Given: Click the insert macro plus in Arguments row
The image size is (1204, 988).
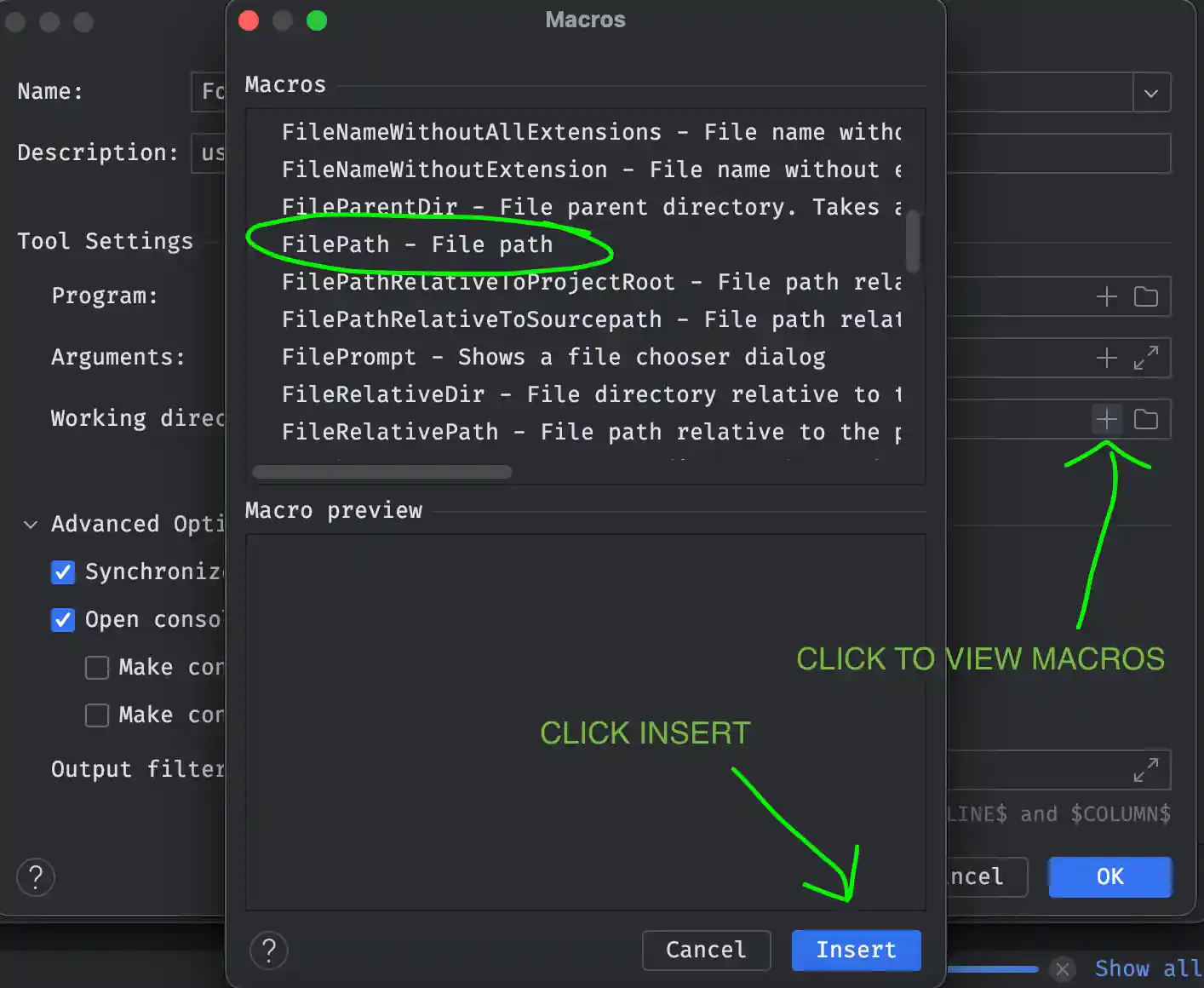Looking at the screenshot, I should pos(1106,358).
